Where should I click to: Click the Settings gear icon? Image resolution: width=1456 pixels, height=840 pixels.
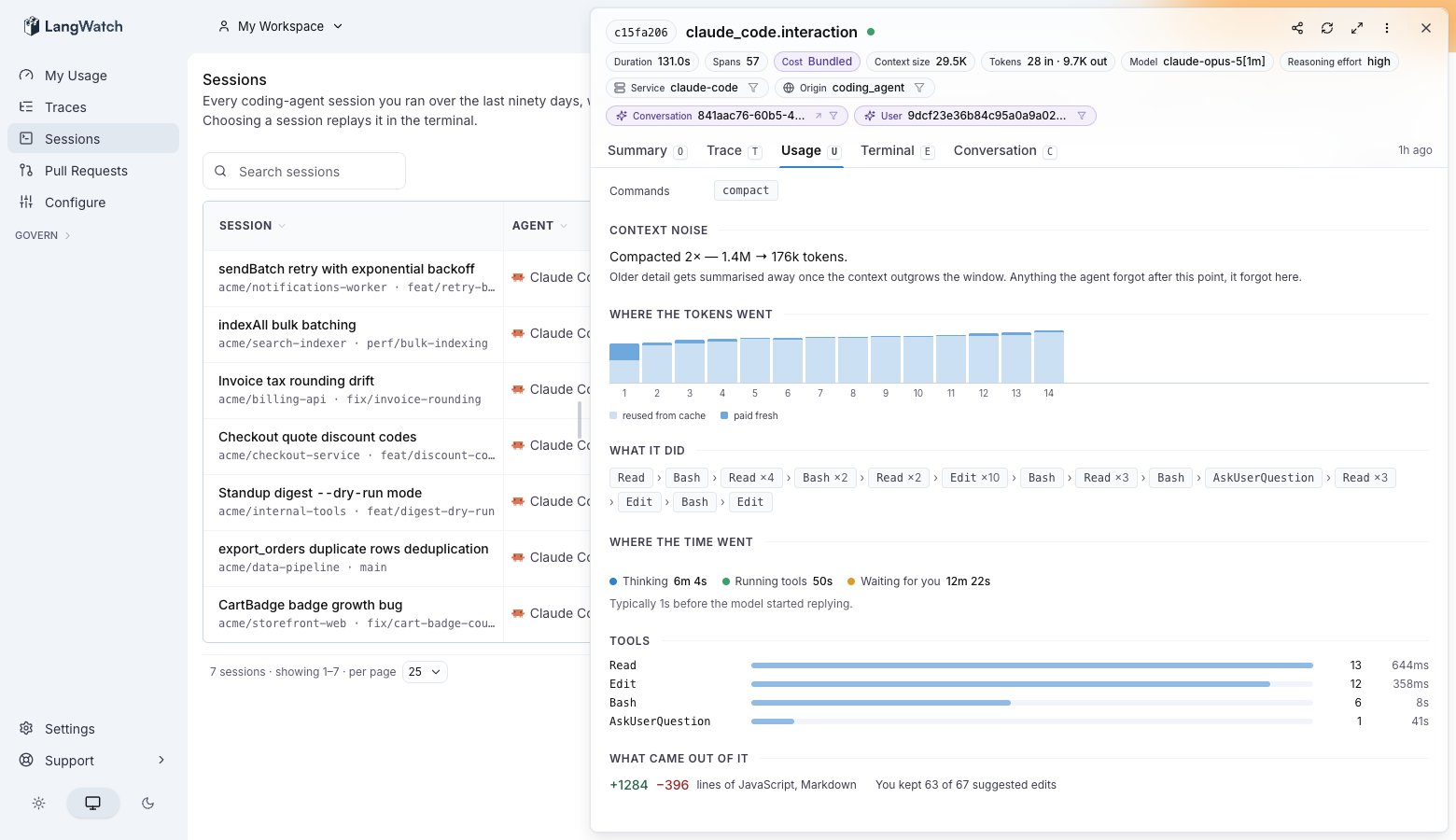tap(26, 729)
